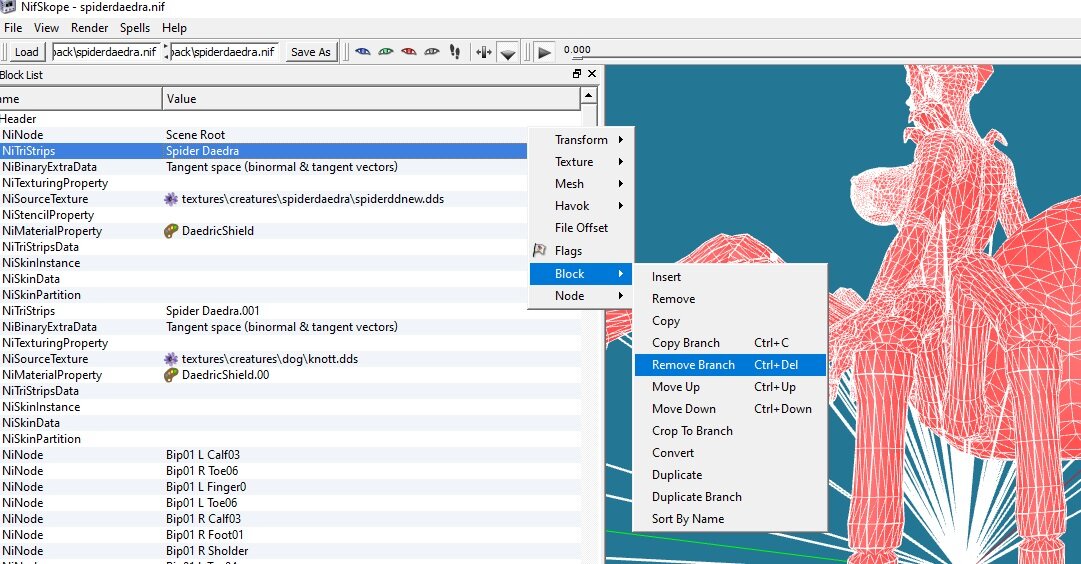This screenshot has height=564, width=1081.
Task: Click the Save As button
Action: pos(310,52)
